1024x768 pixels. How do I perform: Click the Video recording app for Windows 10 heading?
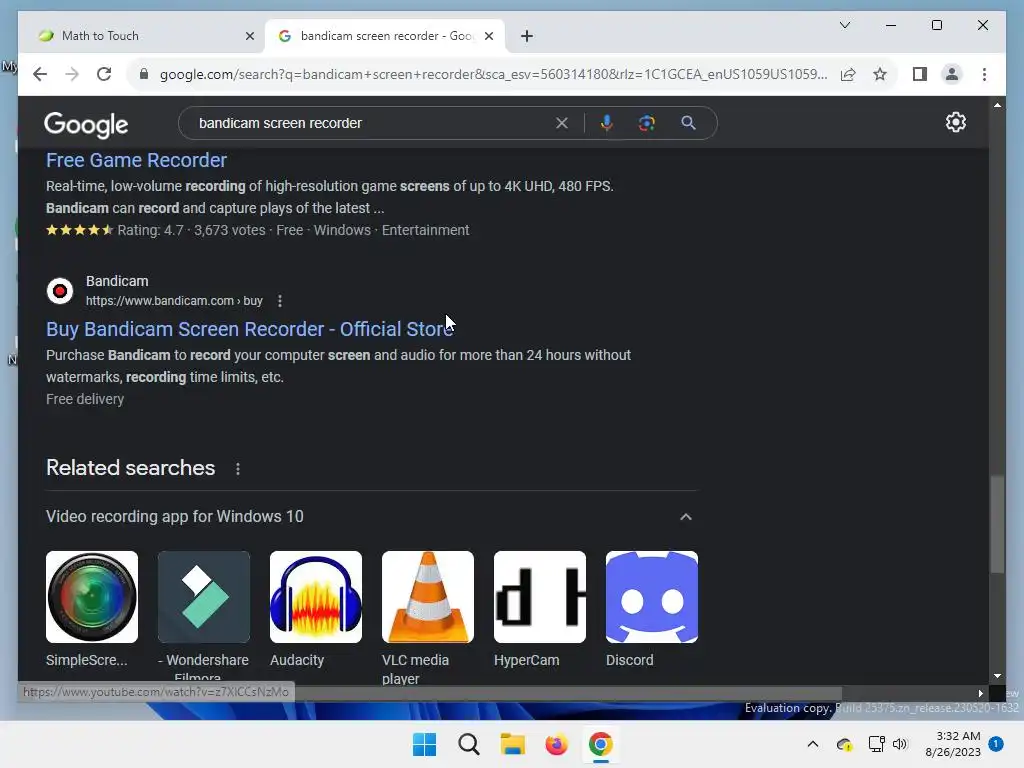coord(174,517)
